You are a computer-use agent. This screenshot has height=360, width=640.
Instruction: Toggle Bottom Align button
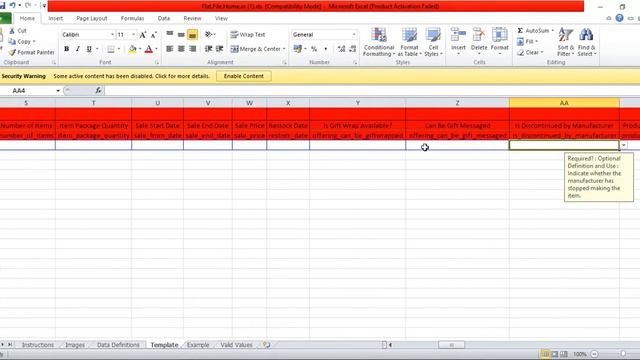pyautogui.click(x=192, y=35)
